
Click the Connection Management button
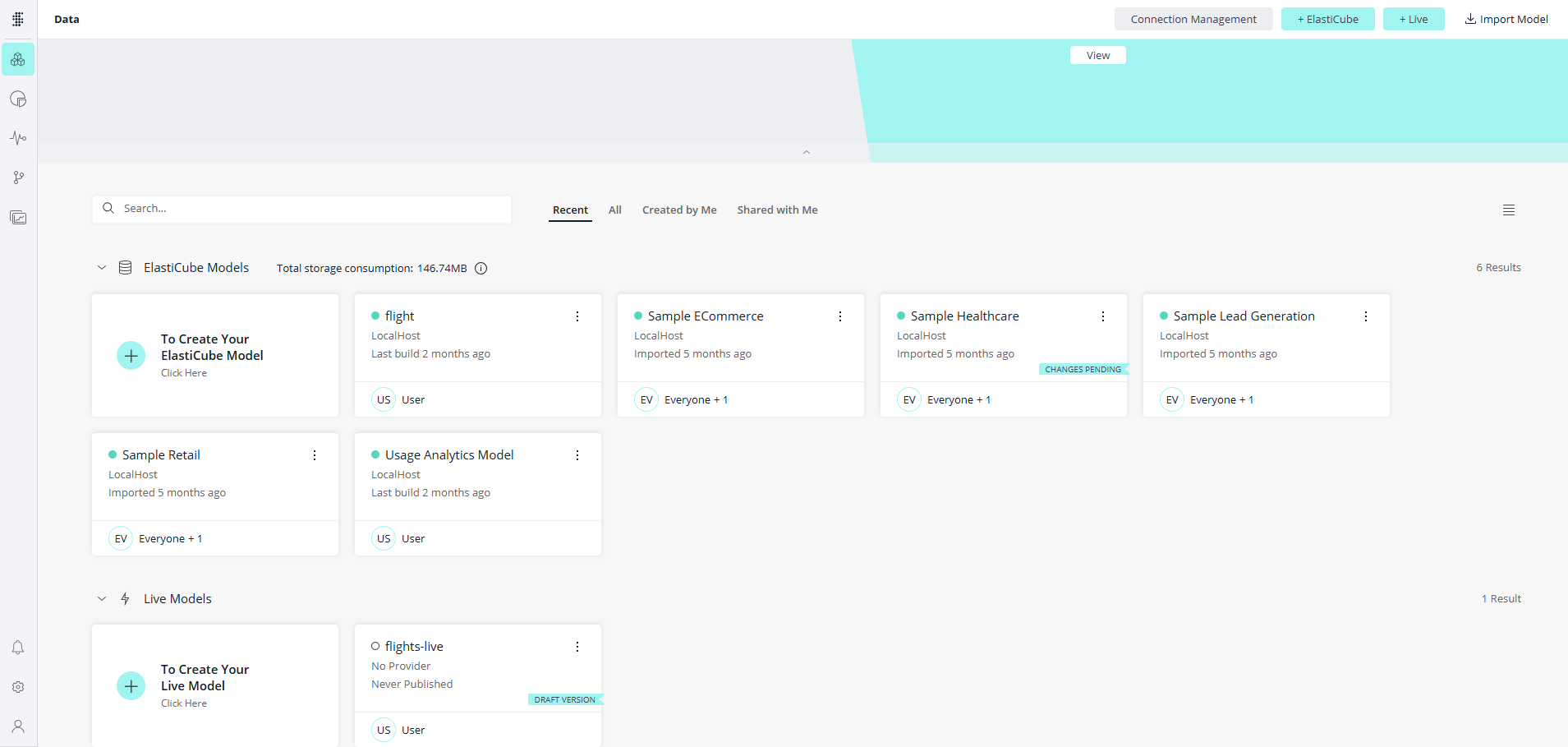(1193, 20)
